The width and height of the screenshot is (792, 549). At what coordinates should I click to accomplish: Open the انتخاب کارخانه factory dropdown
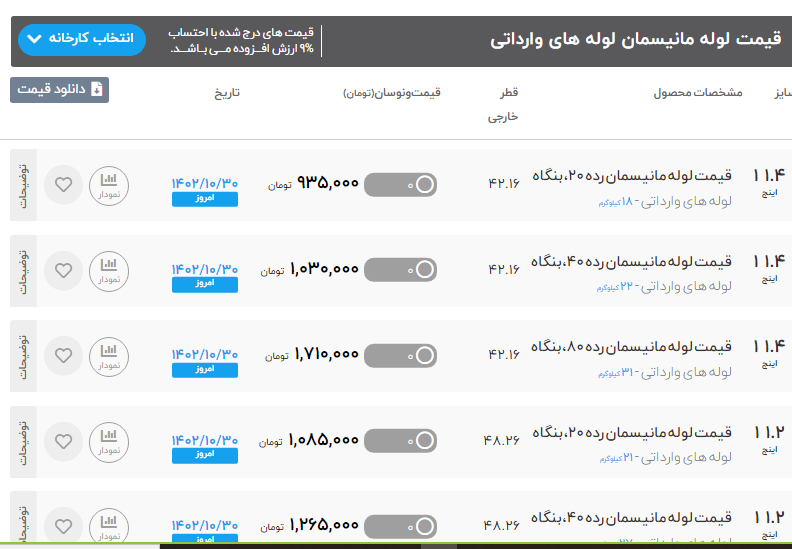pyautogui.click(x=82, y=39)
